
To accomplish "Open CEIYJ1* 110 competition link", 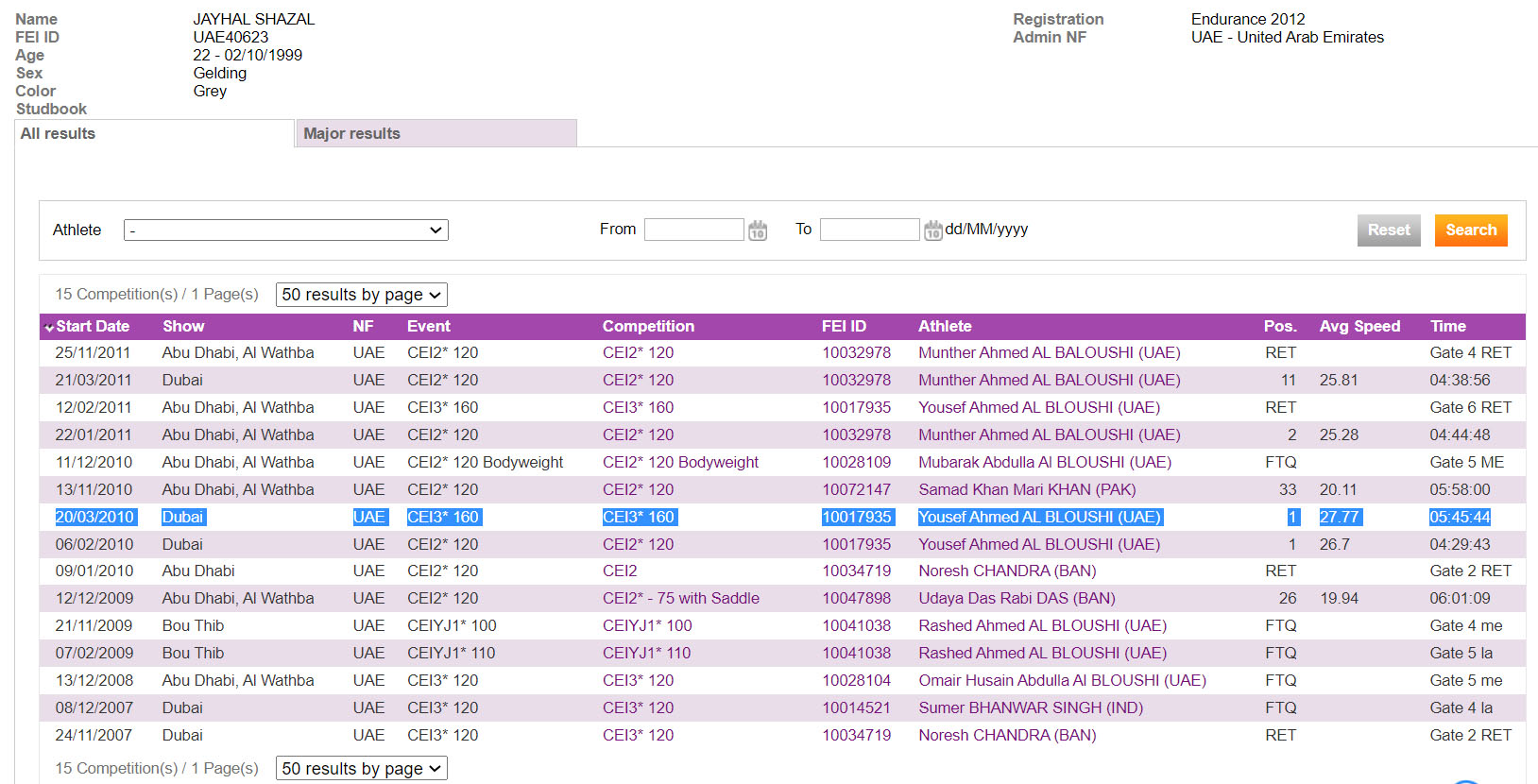I will pyautogui.click(x=646, y=653).
